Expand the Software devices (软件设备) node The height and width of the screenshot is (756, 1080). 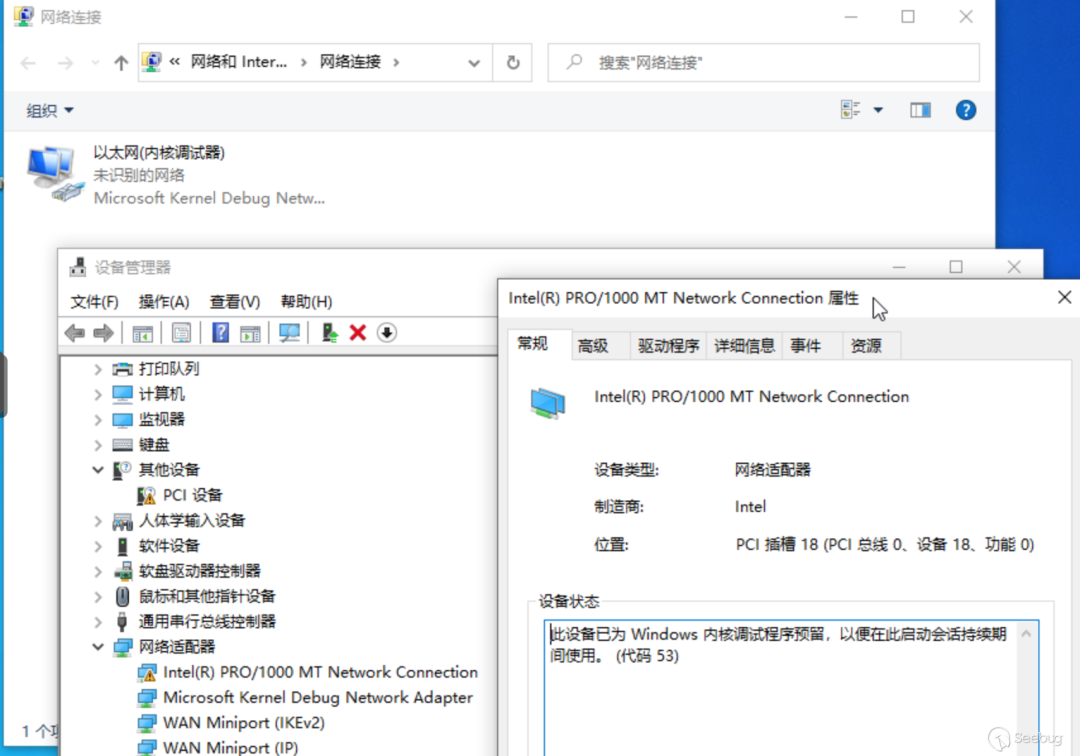[98, 547]
